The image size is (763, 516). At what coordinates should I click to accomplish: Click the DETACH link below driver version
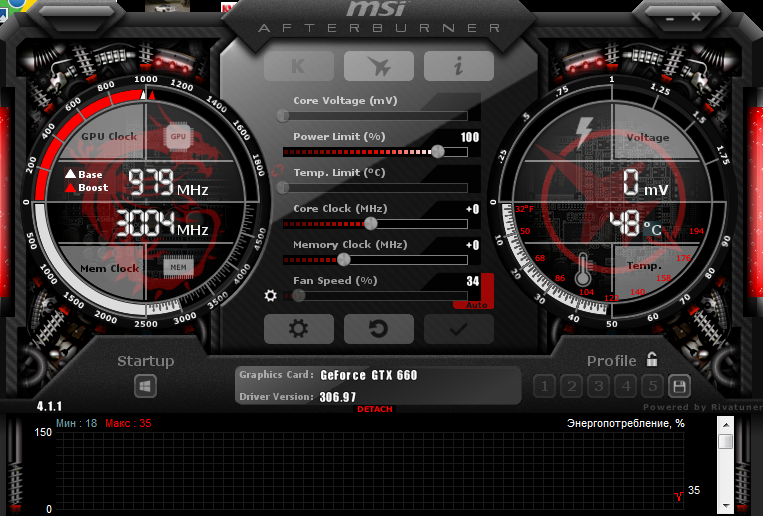pos(375,409)
